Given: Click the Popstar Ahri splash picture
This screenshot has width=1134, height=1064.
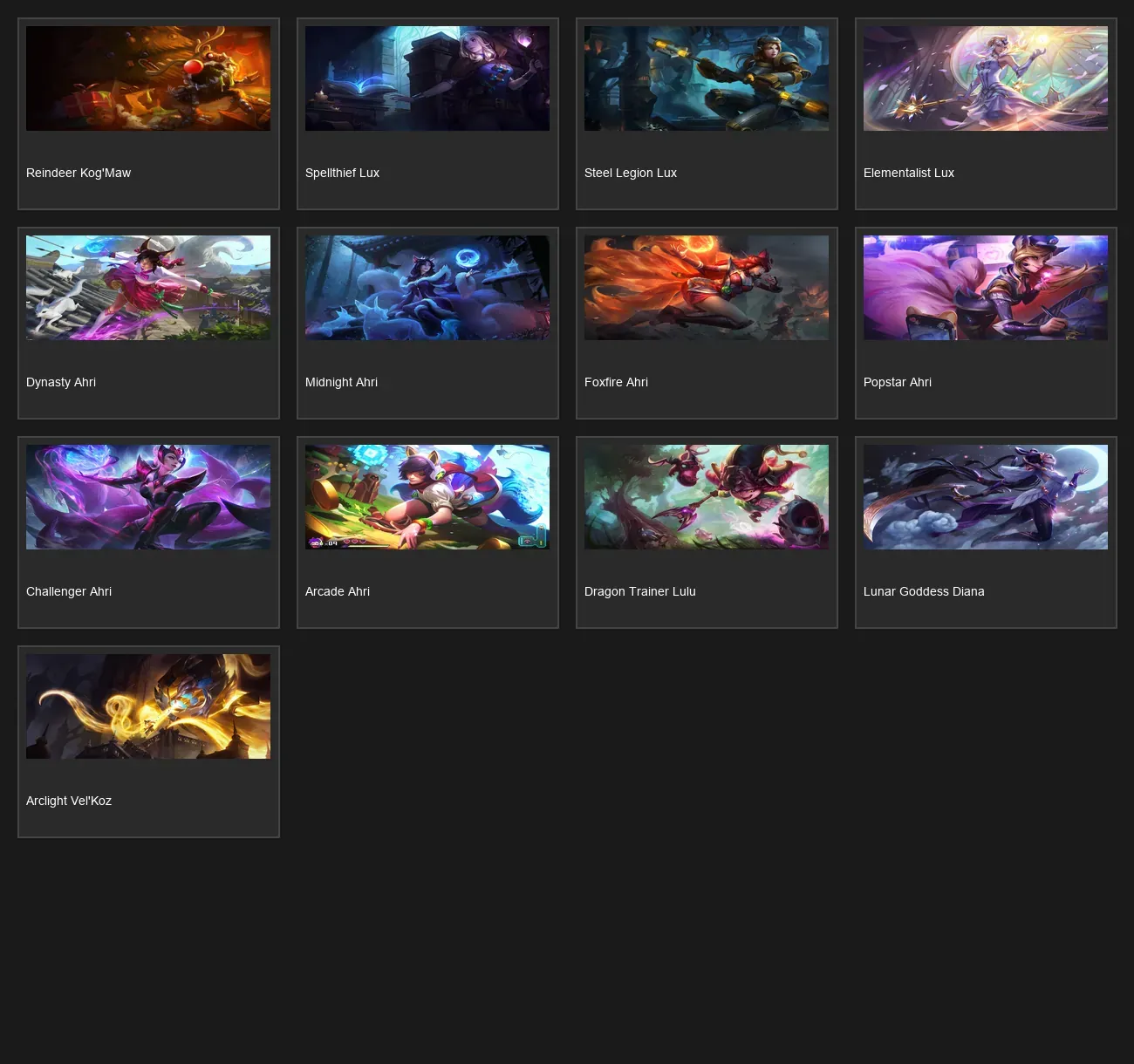Looking at the screenshot, I should coord(986,288).
